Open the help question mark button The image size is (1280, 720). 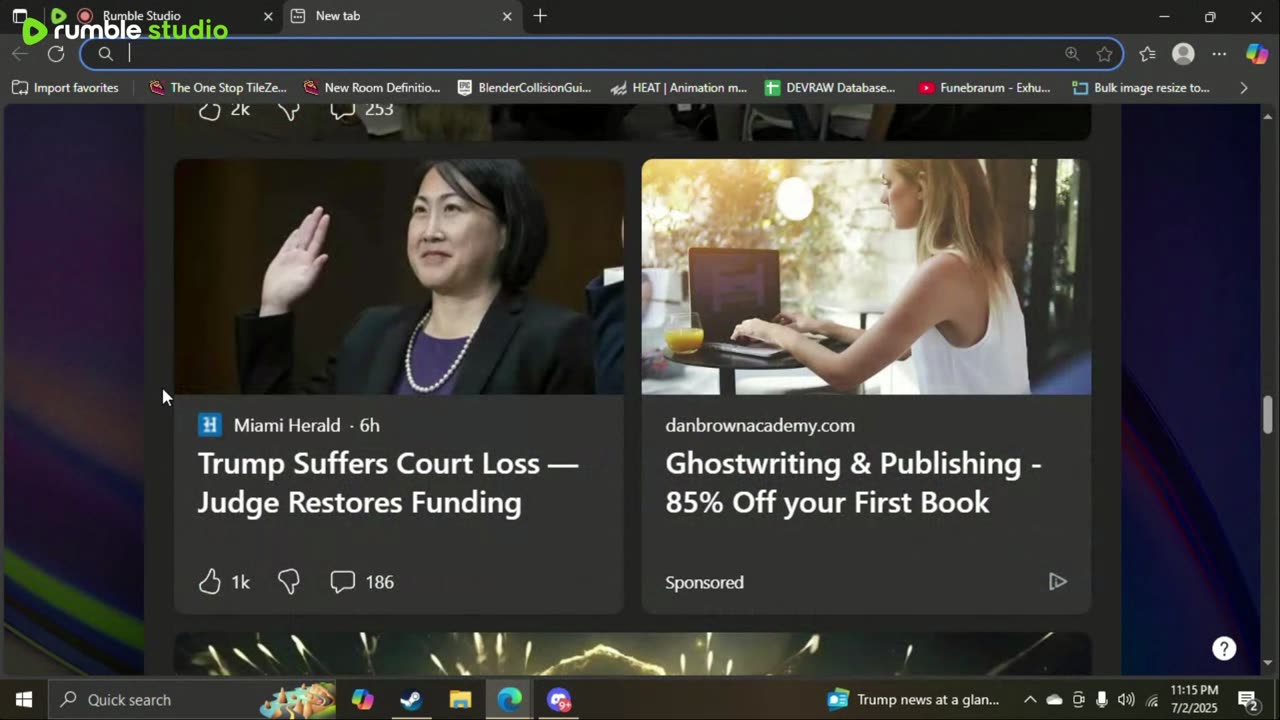coord(1224,648)
